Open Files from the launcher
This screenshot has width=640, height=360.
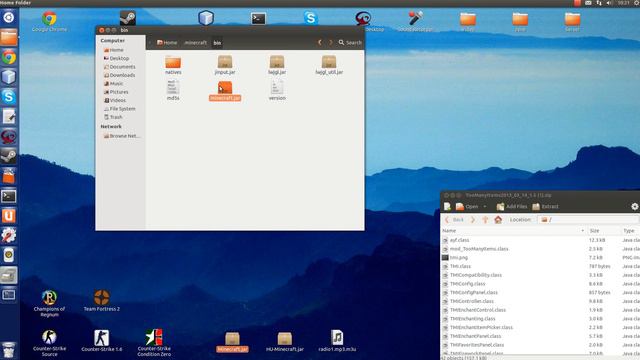pyautogui.click(x=9, y=37)
